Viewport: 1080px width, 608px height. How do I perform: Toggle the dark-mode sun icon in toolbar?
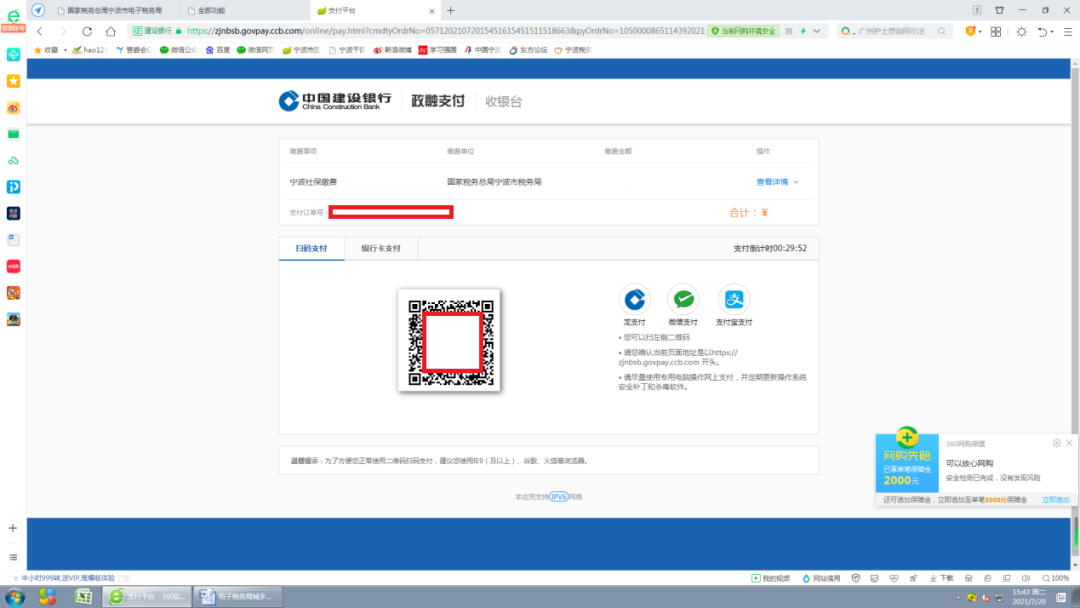click(x=1021, y=32)
